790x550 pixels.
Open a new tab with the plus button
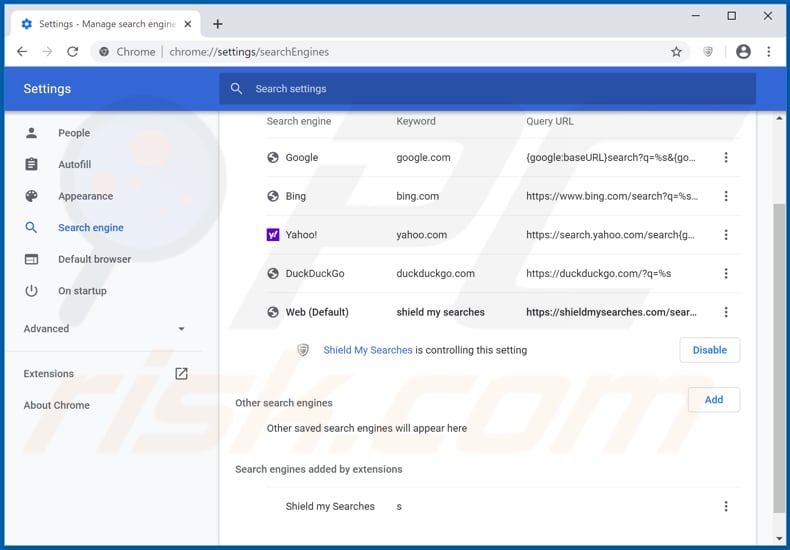(218, 24)
